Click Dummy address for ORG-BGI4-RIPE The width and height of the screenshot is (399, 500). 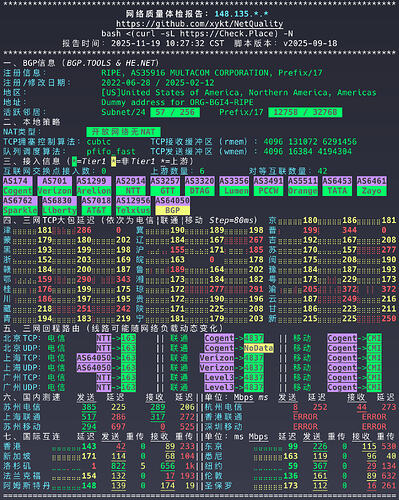tap(177, 102)
